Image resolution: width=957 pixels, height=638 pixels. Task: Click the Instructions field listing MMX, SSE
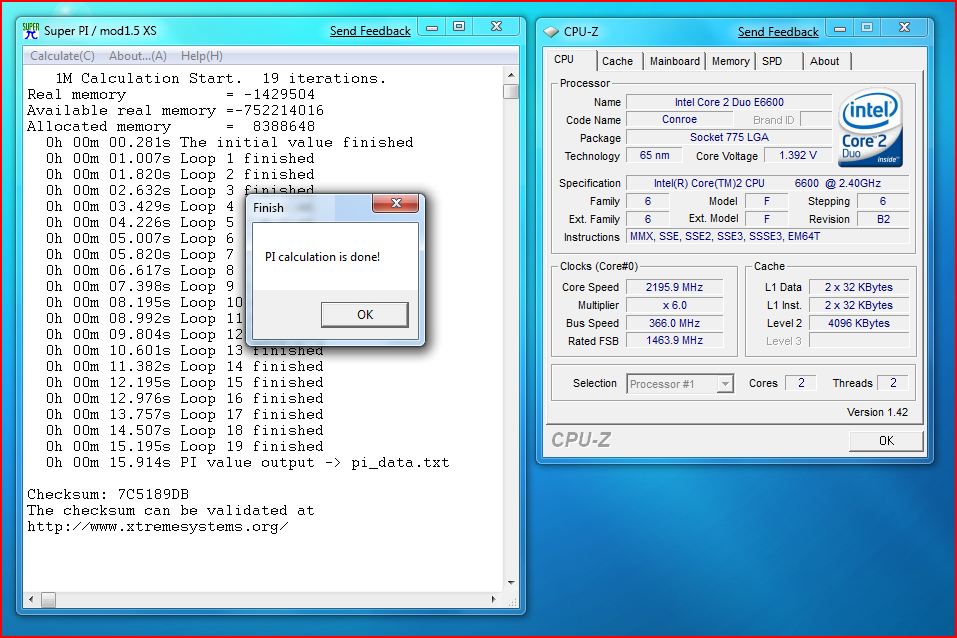tap(768, 236)
